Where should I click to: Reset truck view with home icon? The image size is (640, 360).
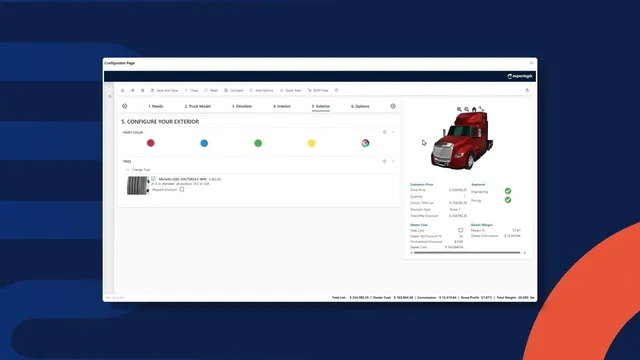click(474, 109)
